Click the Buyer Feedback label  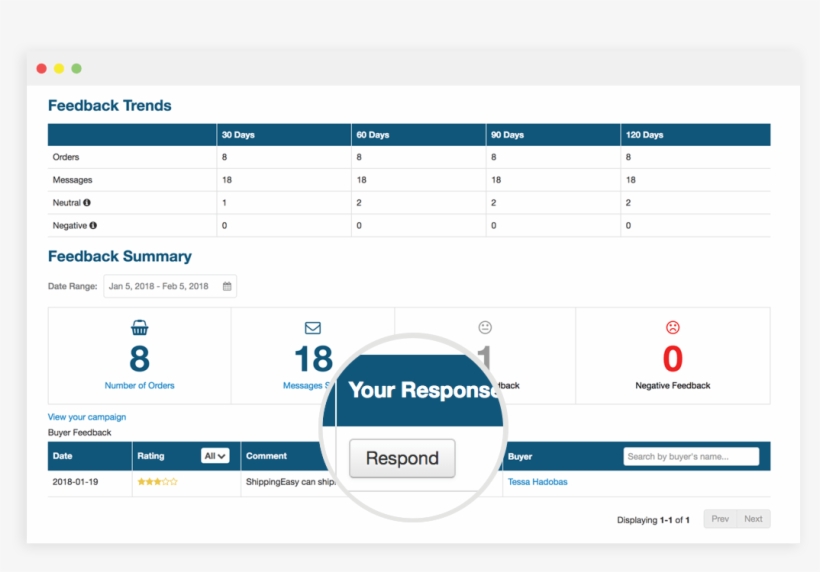[x=79, y=432]
